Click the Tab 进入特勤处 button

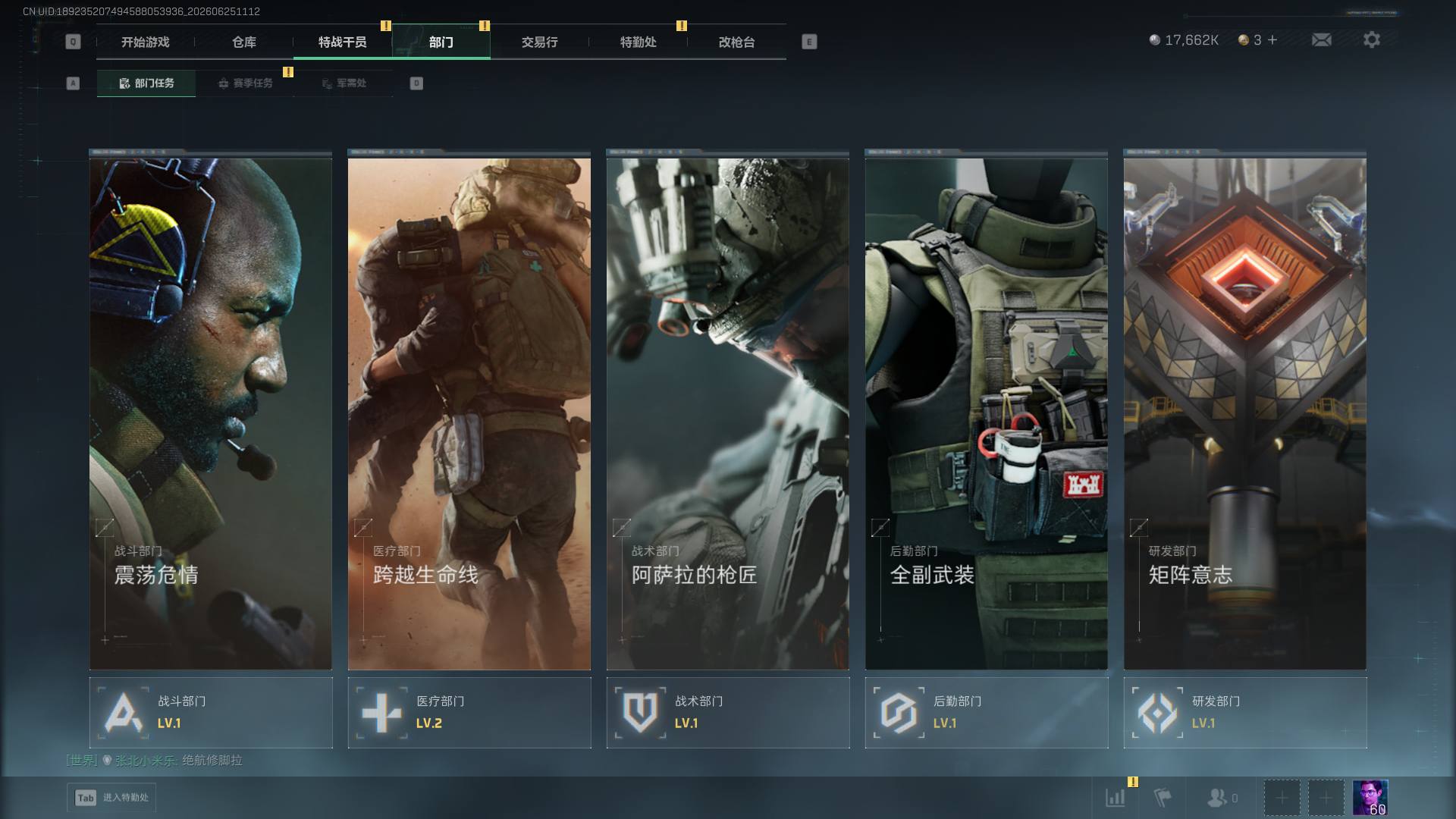[111, 797]
